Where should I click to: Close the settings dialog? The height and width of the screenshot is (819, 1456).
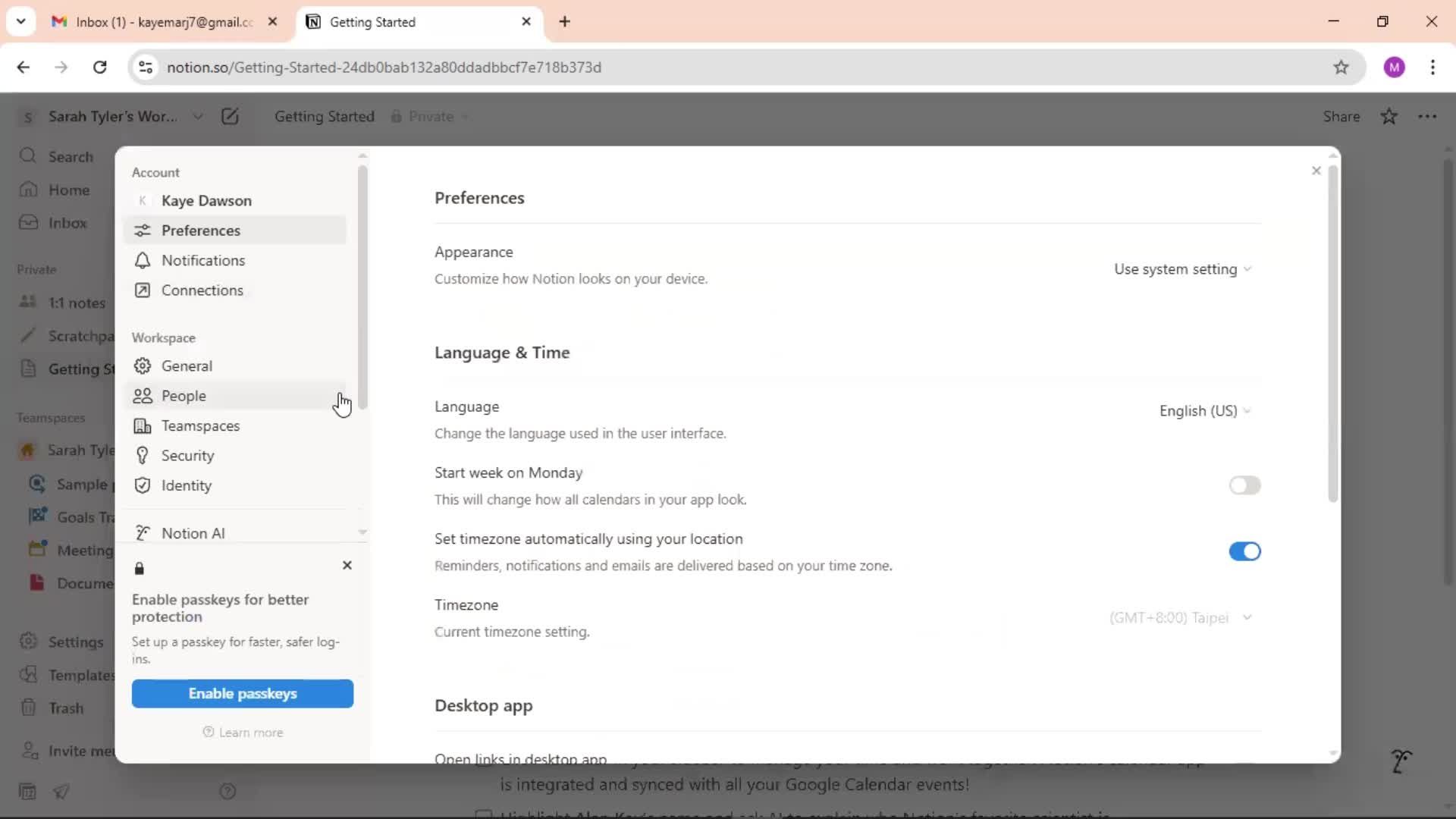click(x=1316, y=171)
